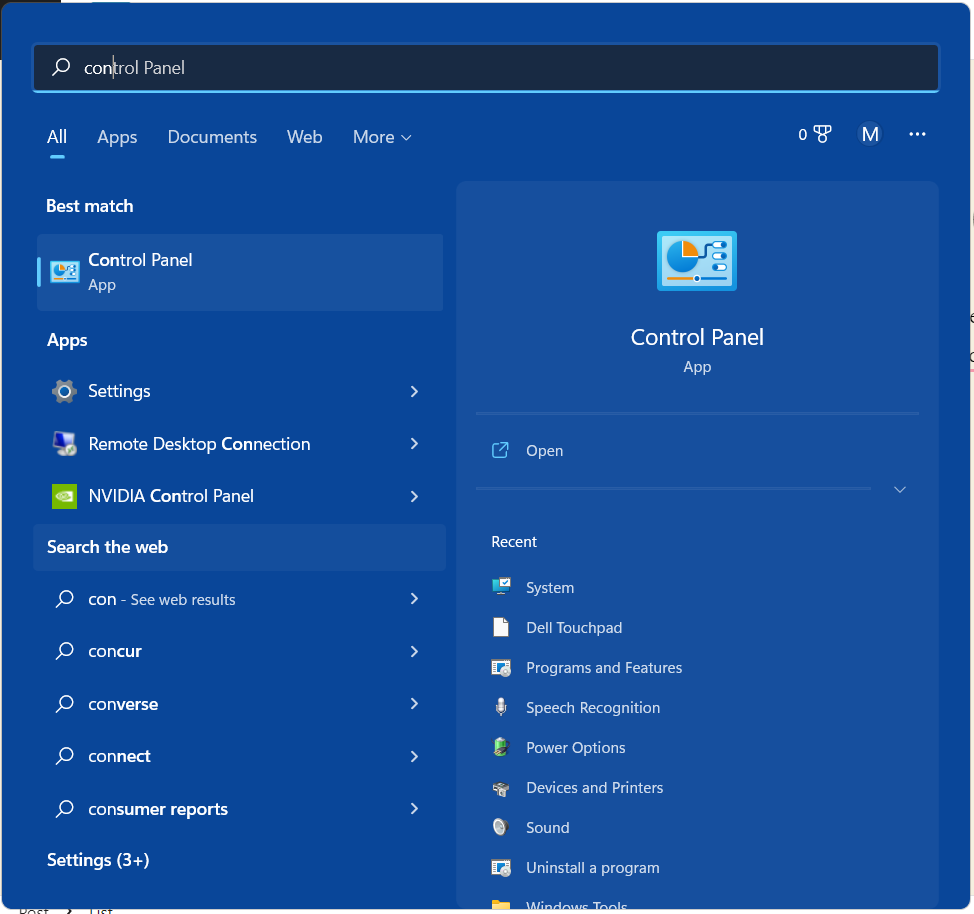Click the Devices and Printers icon
This screenshot has width=974, height=914.
pyautogui.click(x=501, y=788)
